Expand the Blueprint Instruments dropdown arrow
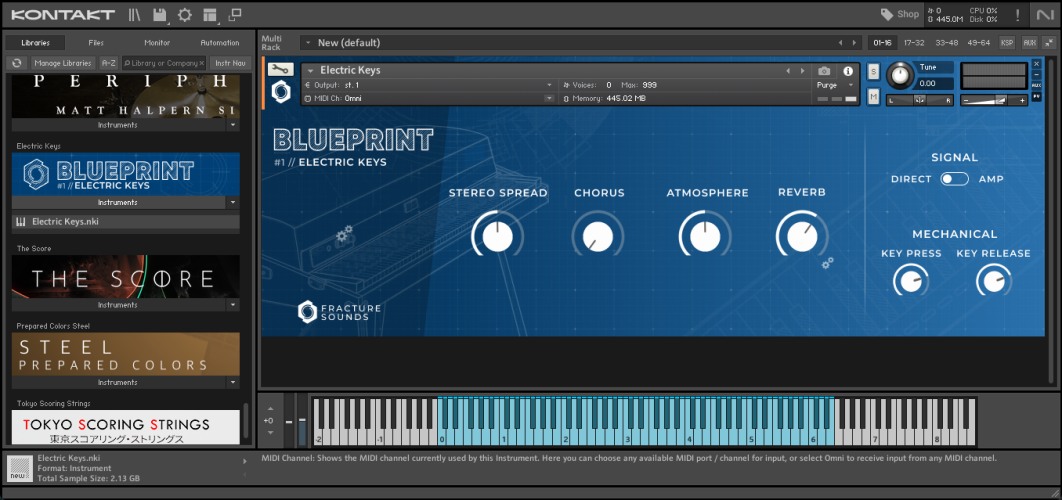The width and height of the screenshot is (1062, 500). (x=232, y=202)
